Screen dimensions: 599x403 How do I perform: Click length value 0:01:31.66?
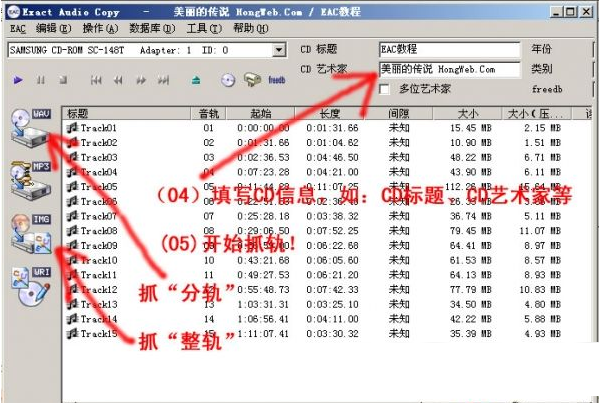(x=332, y=128)
